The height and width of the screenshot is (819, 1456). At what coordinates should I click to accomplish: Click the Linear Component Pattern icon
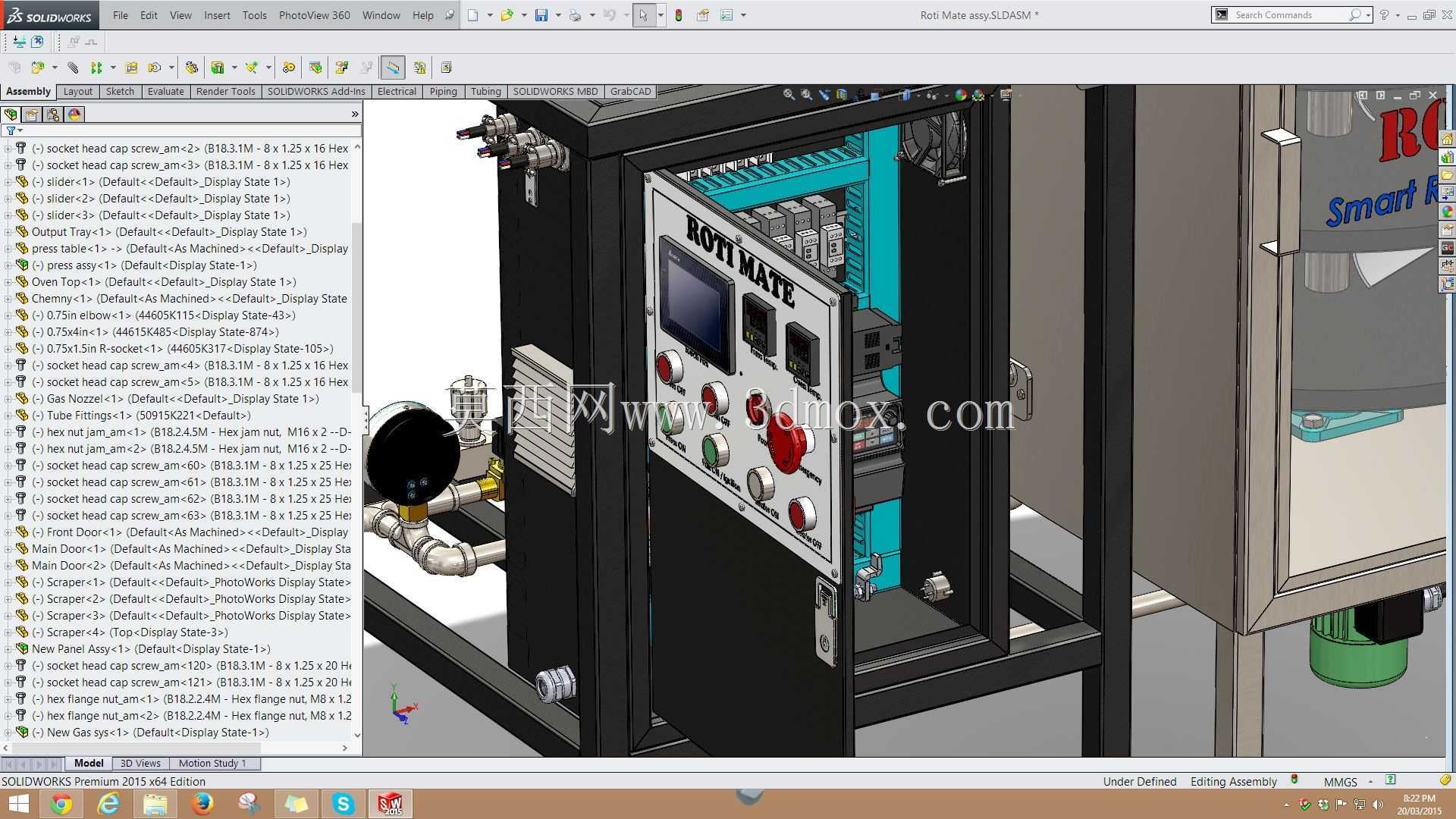(96, 67)
